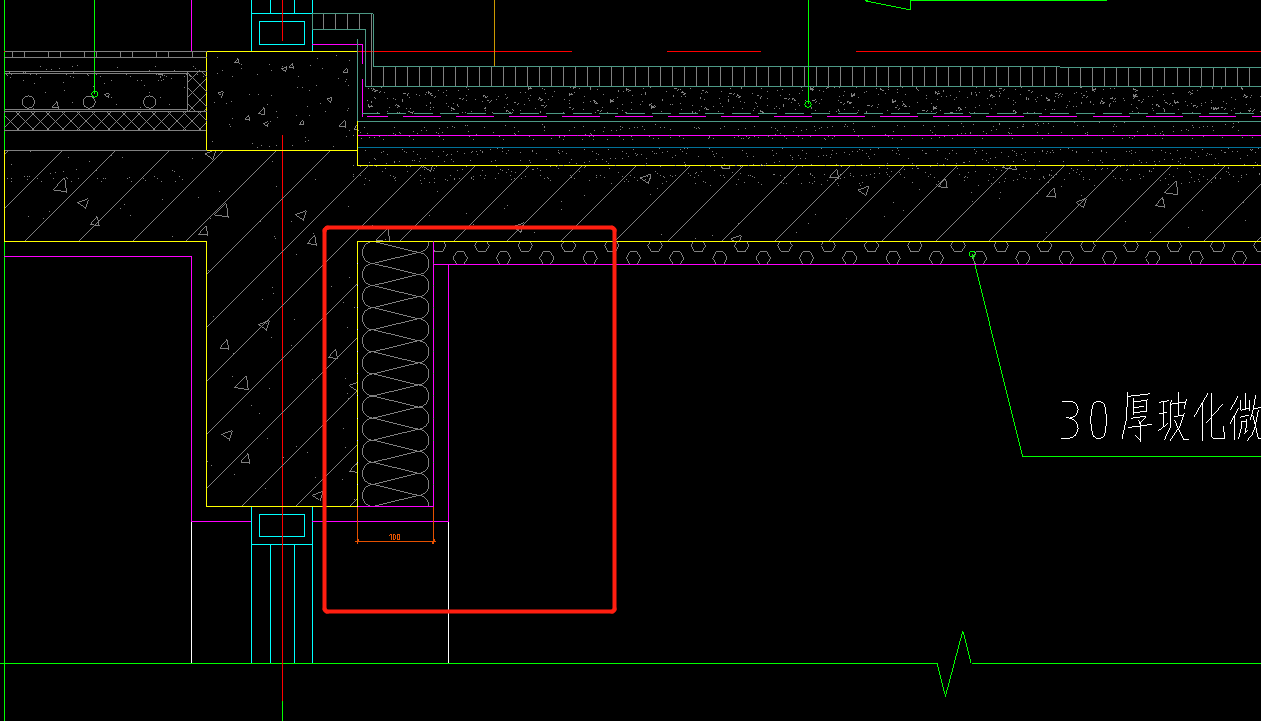This screenshot has width=1261, height=721.
Task: Select the honeycomb-pattern insulation strip under slab
Action: click(x=846, y=253)
